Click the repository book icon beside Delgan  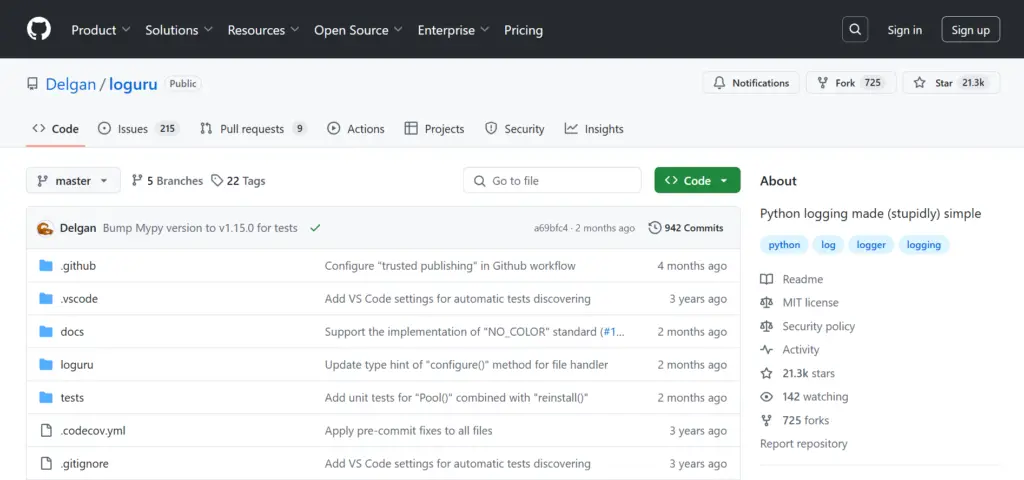click(32, 84)
